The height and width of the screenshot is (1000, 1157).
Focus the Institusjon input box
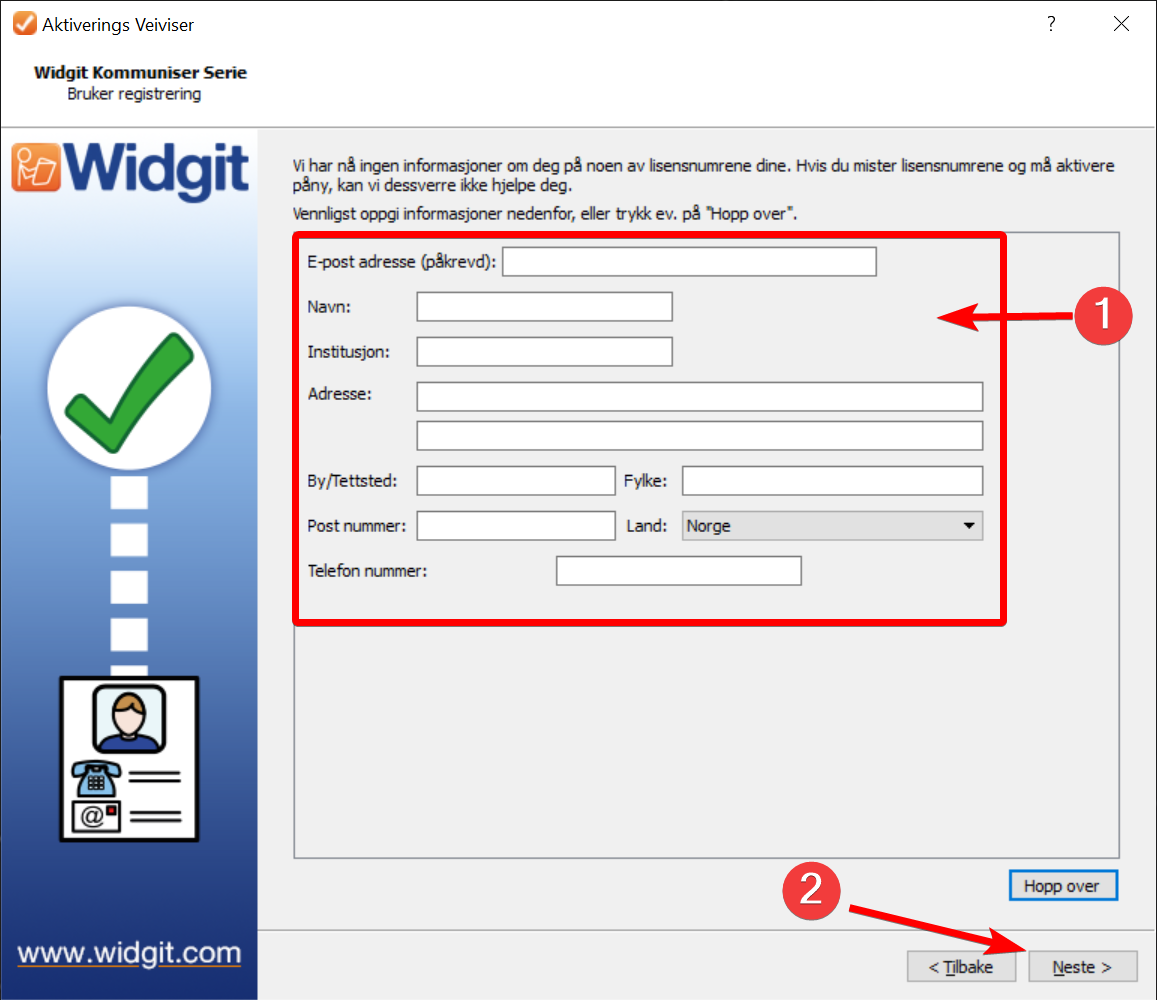545,351
